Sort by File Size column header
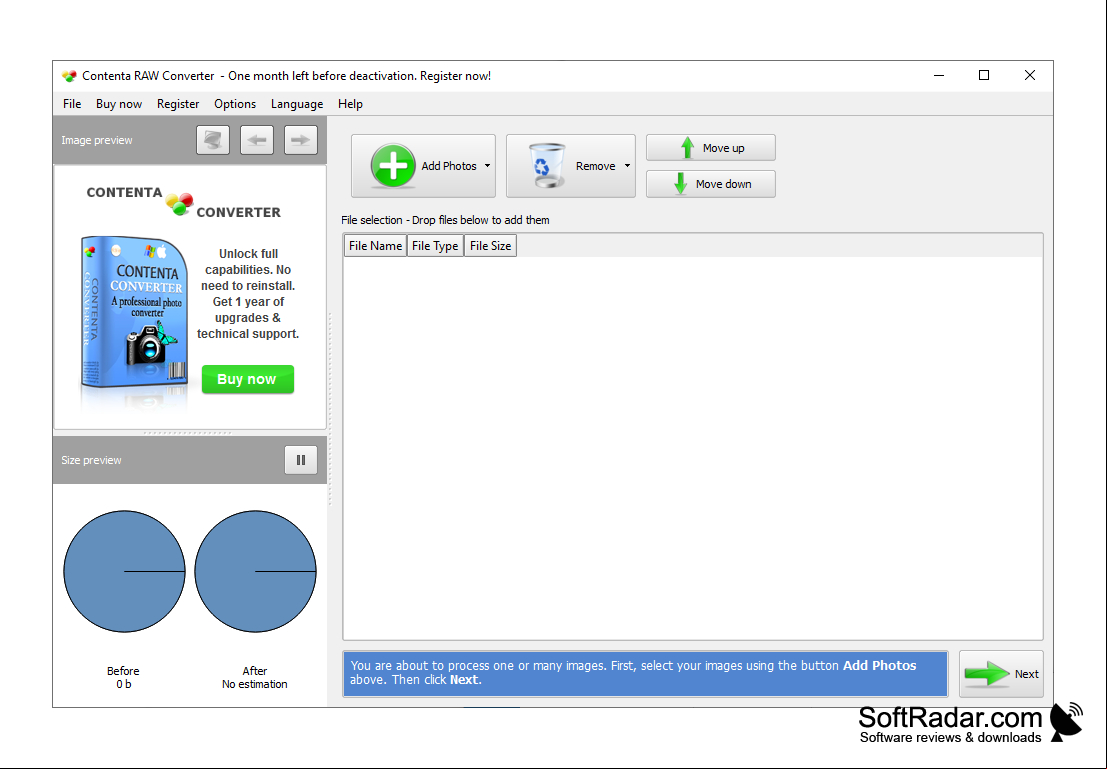 (491, 246)
